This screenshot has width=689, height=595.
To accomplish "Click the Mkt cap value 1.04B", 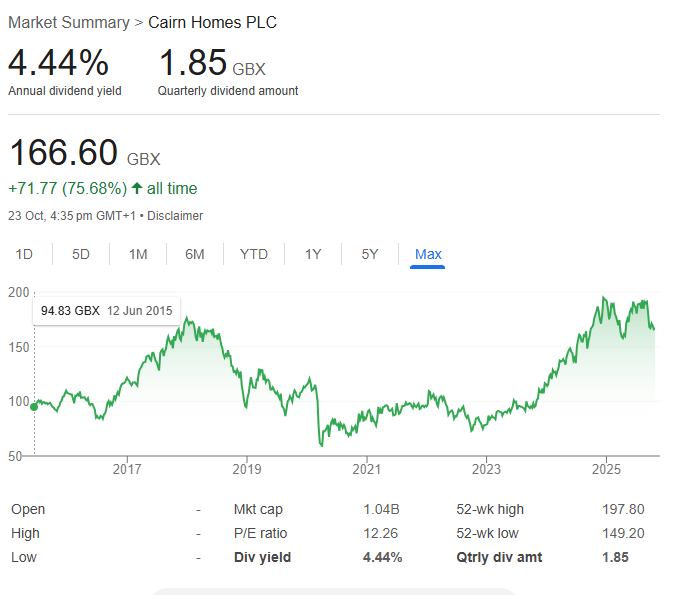I will coord(381,509).
